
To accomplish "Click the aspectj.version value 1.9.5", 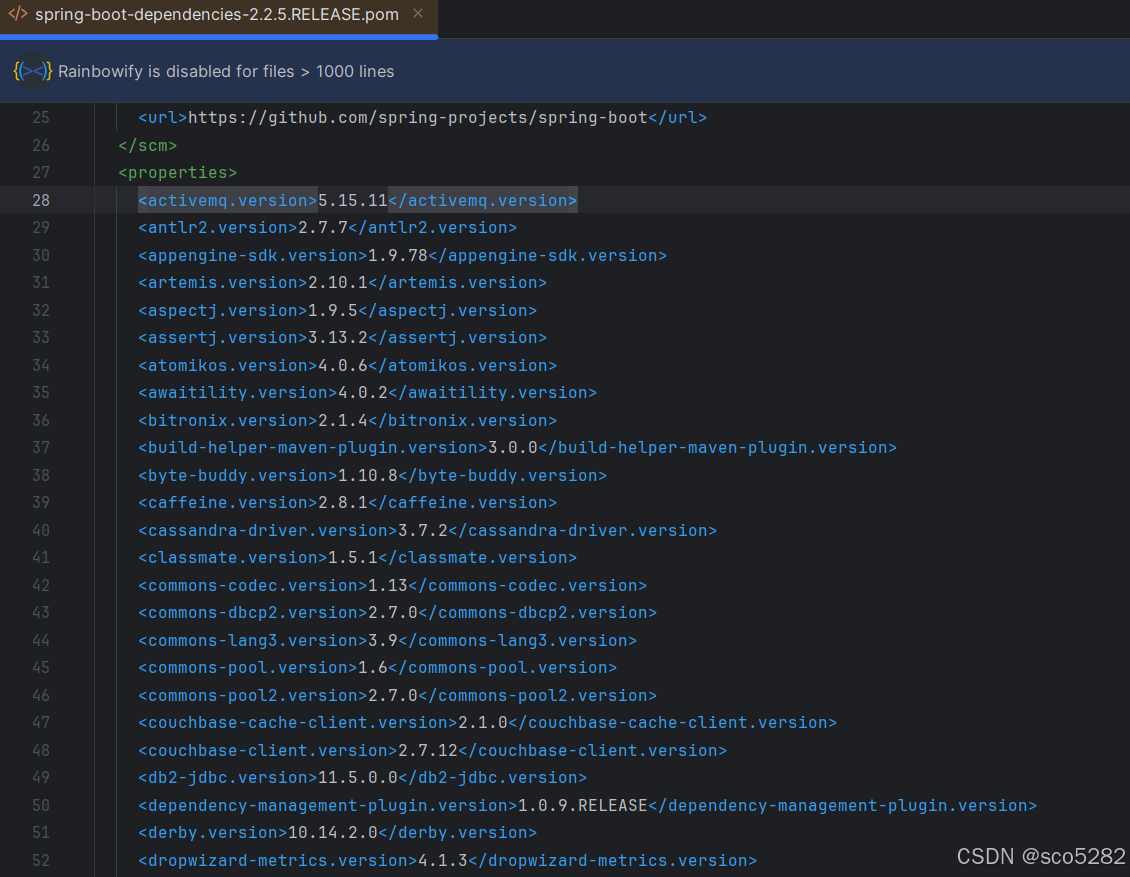I will click(x=333, y=311).
